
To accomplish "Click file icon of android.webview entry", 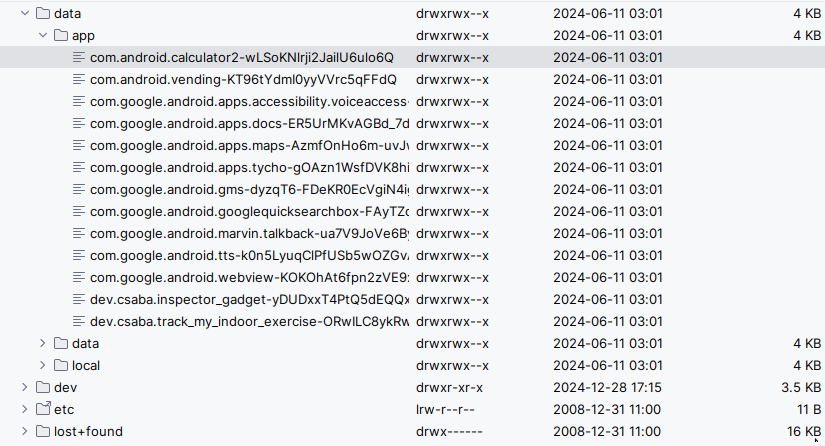I will coord(79,277).
